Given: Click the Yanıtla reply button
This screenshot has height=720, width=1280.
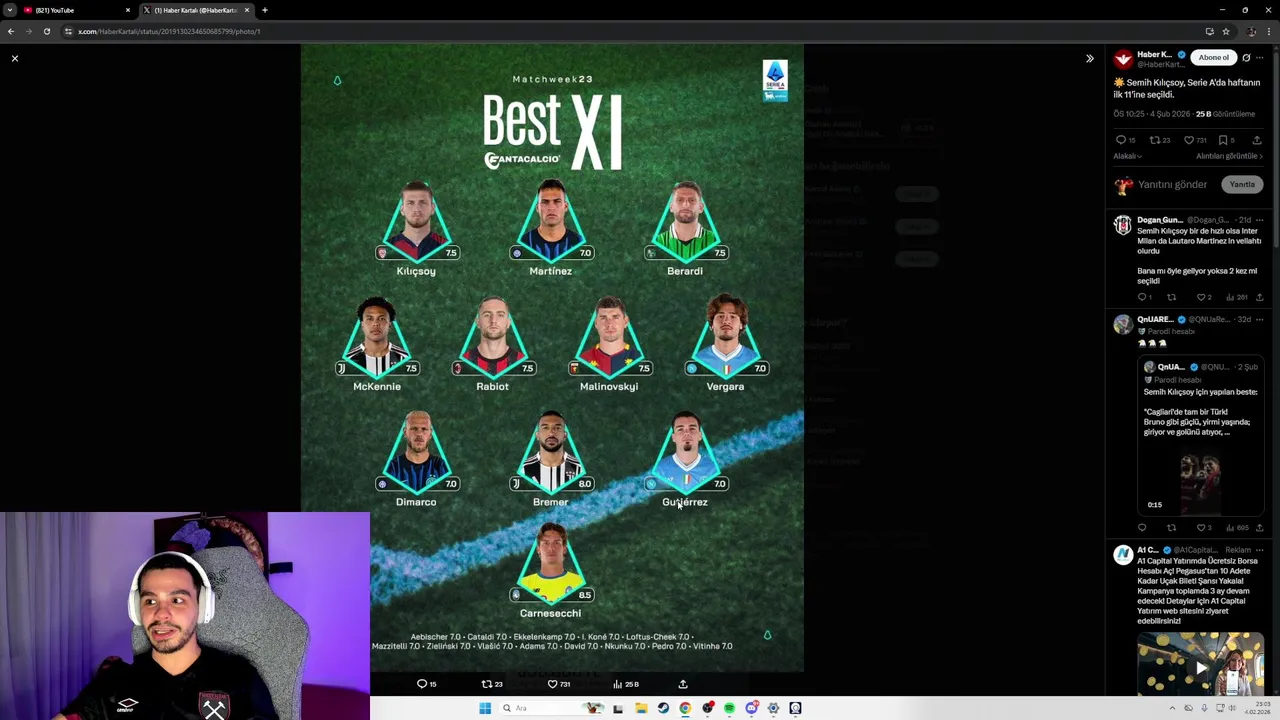Looking at the screenshot, I should [x=1242, y=184].
